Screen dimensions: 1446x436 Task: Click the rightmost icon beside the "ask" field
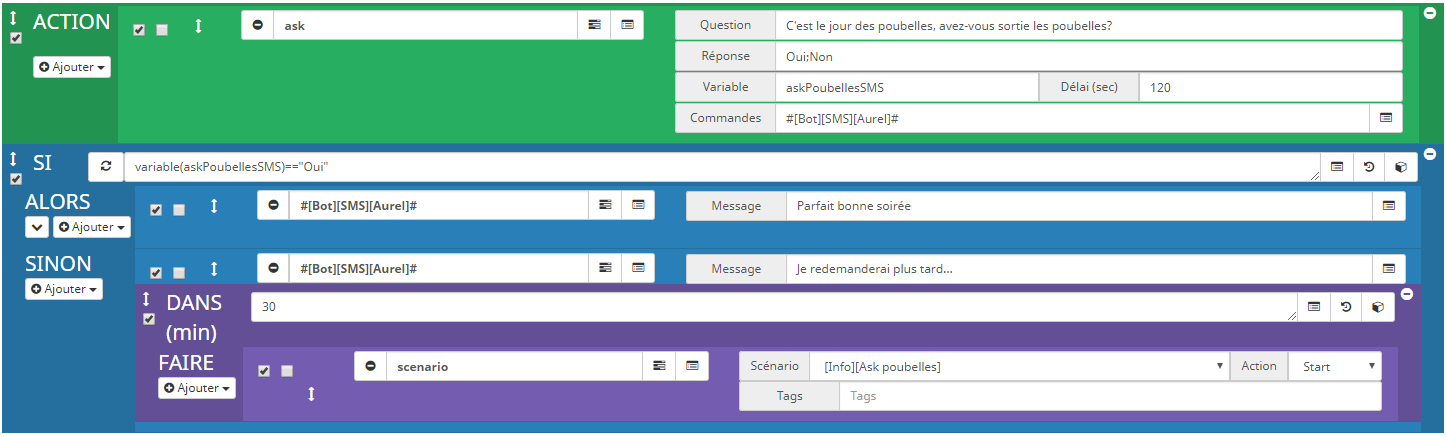tap(627, 25)
